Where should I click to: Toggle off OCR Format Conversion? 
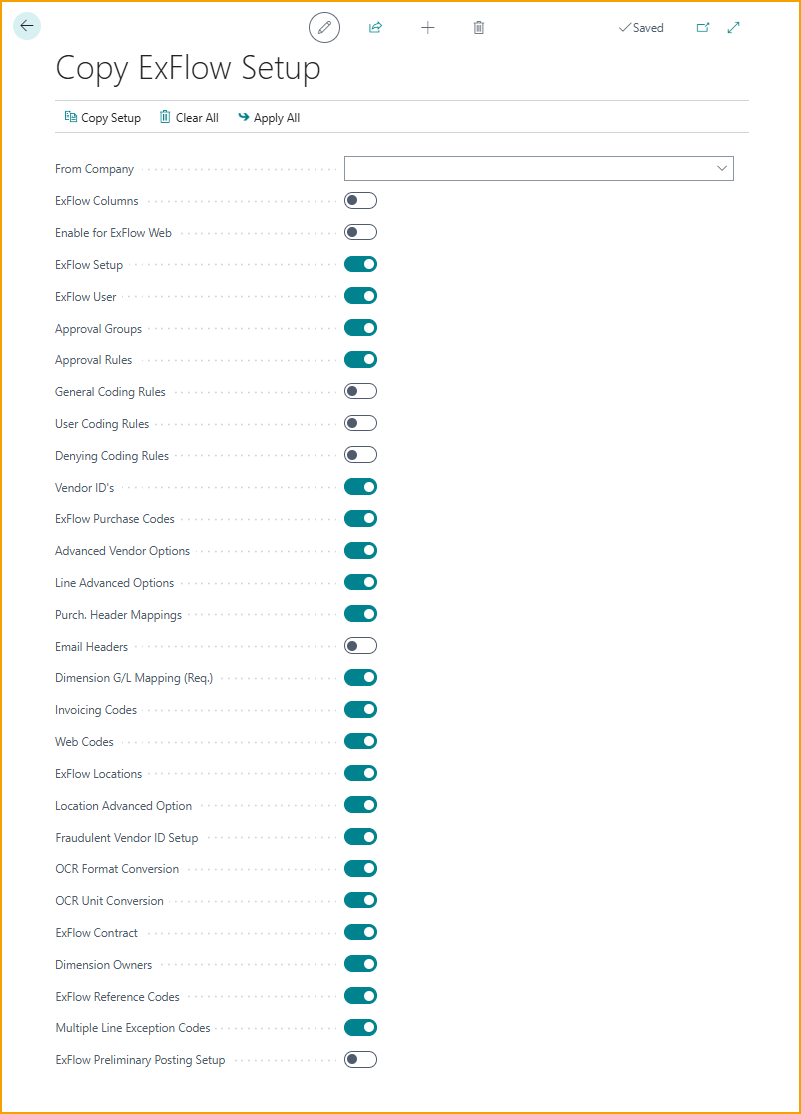point(360,869)
